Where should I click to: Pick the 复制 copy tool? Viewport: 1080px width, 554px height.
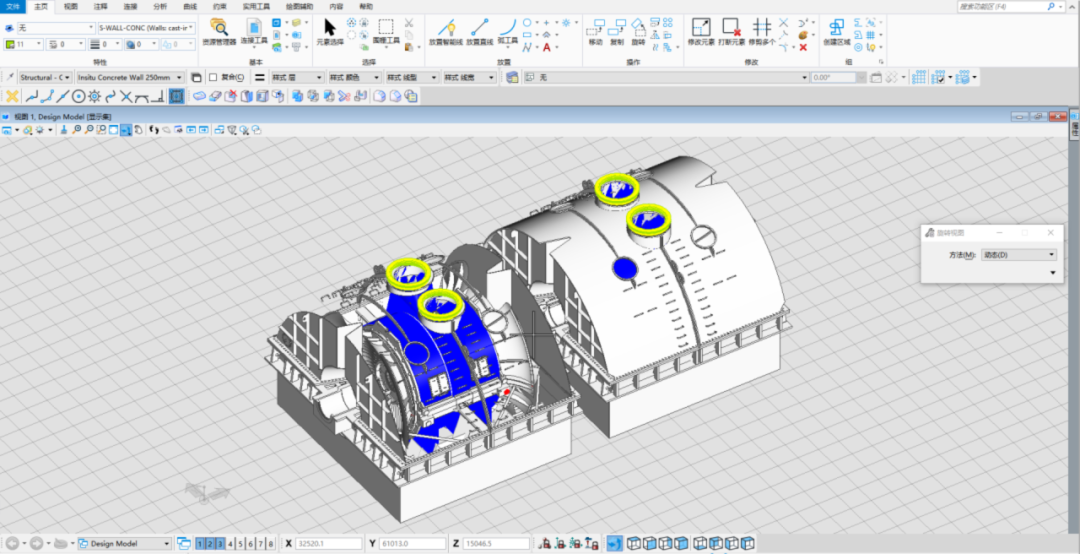[617, 32]
